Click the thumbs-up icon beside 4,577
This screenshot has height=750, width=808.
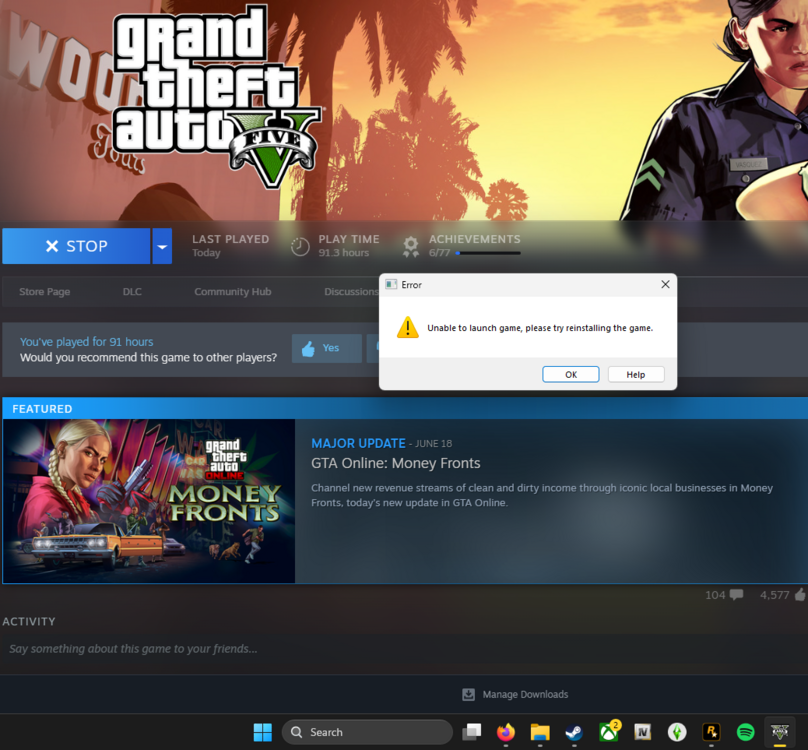800,594
